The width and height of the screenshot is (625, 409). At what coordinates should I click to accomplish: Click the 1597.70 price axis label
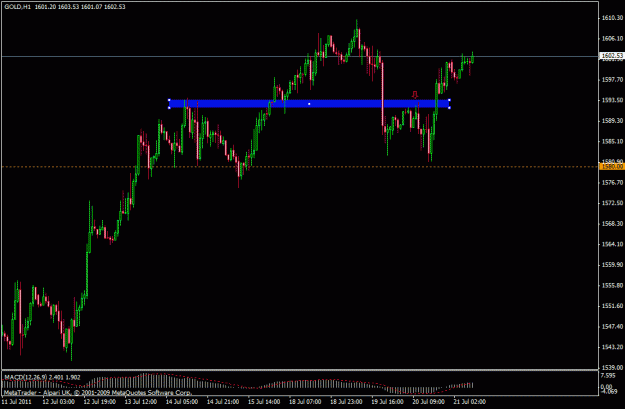[612, 79]
